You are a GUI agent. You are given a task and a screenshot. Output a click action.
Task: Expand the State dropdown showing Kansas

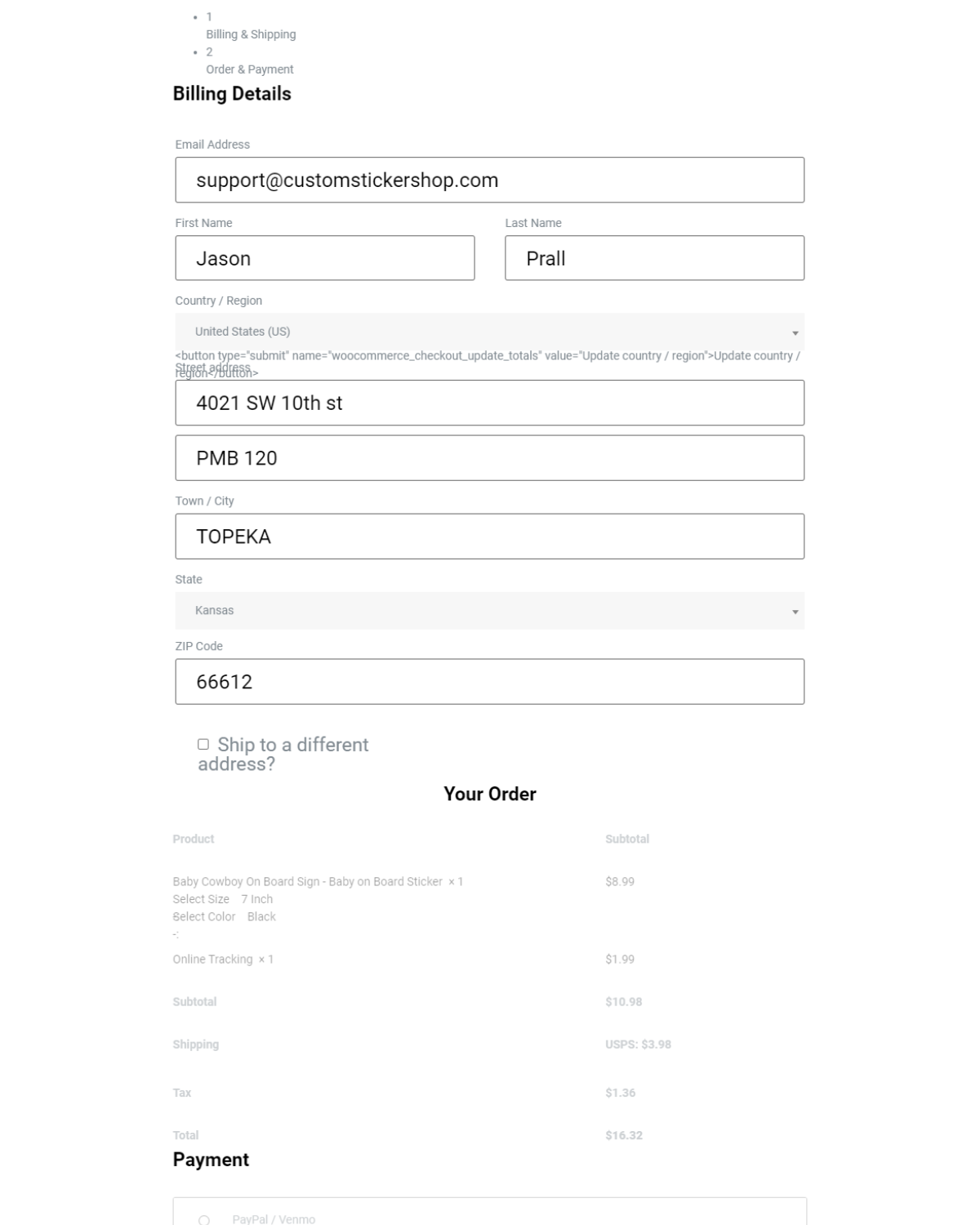click(x=489, y=611)
